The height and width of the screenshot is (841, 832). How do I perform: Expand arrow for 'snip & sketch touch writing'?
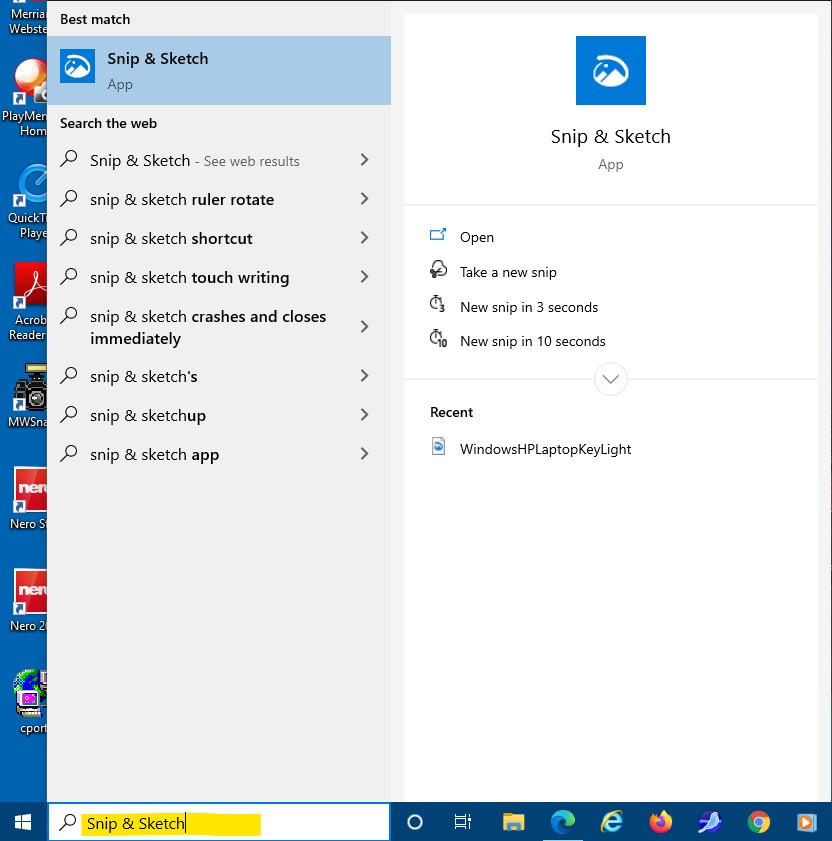pyautogui.click(x=364, y=277)
